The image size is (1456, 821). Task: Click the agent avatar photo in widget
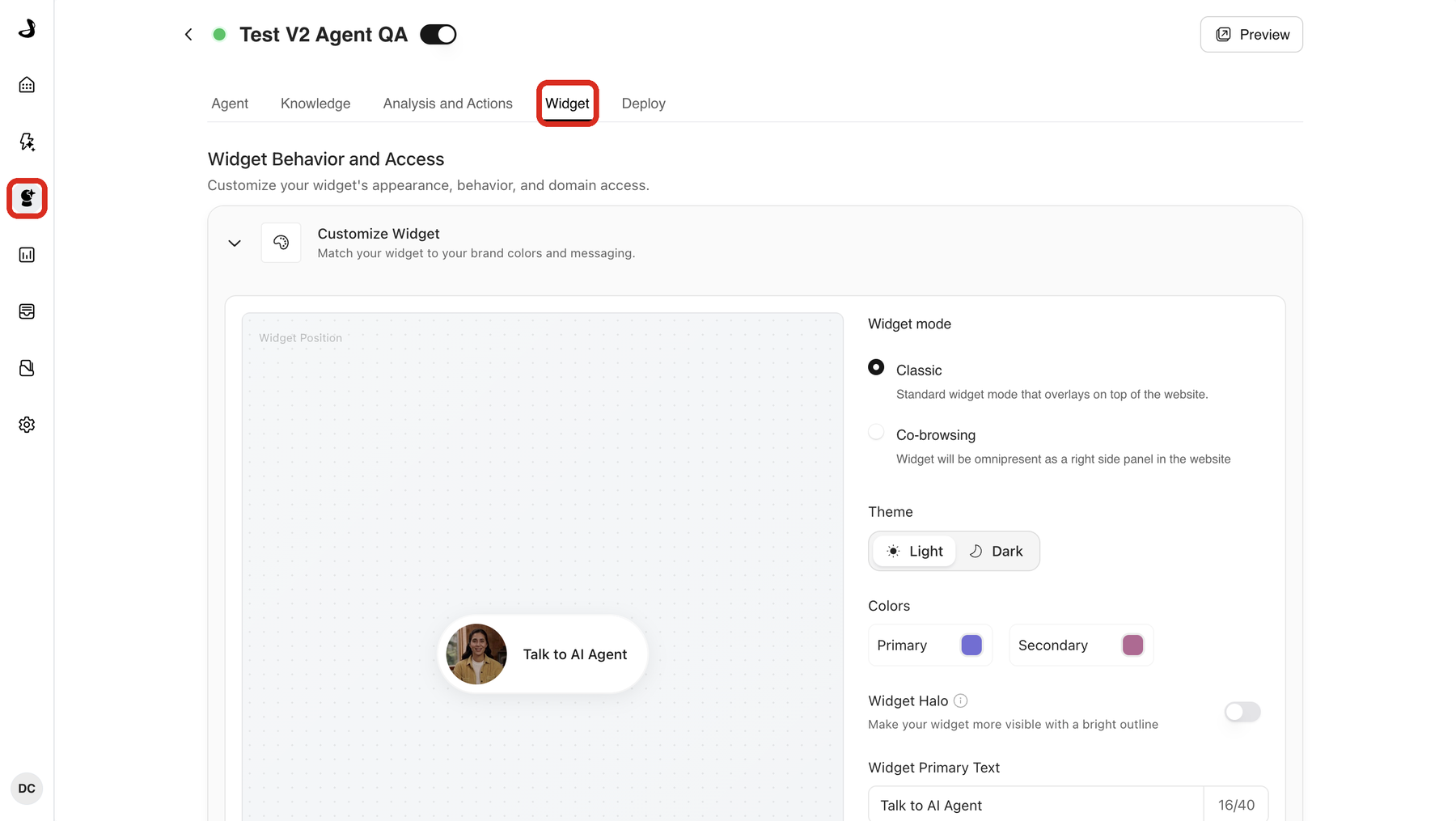click(x=476, y=654)
